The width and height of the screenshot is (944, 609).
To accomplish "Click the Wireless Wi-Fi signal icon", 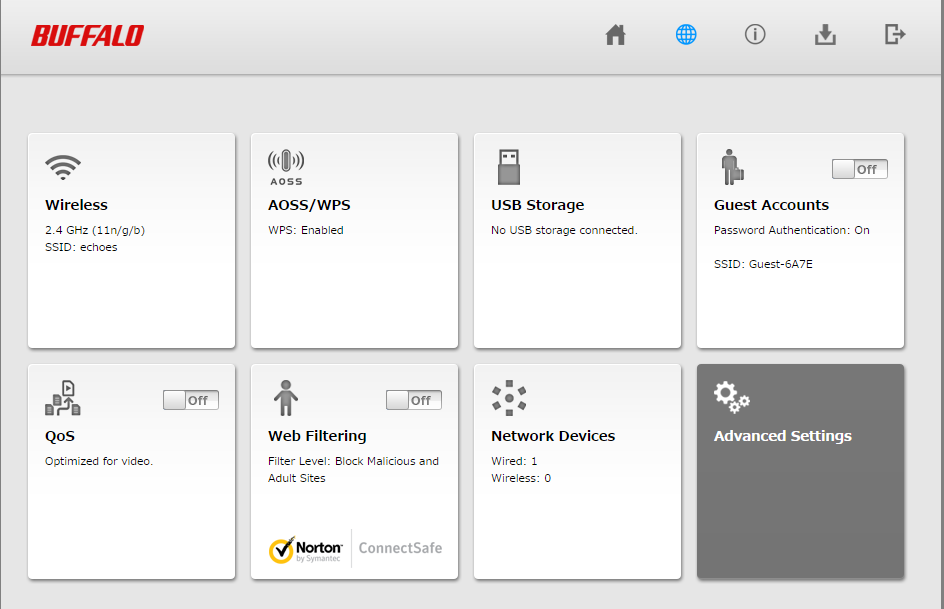I will click(63, 166).
